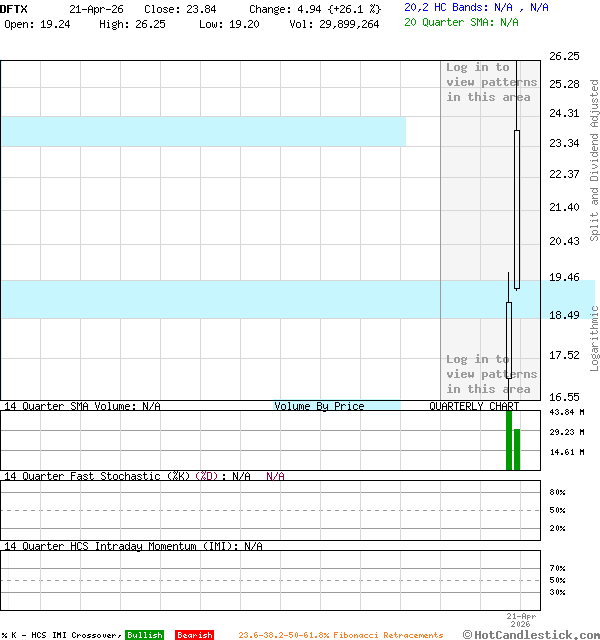Click the Volume By Price legend label

(320, 406)
